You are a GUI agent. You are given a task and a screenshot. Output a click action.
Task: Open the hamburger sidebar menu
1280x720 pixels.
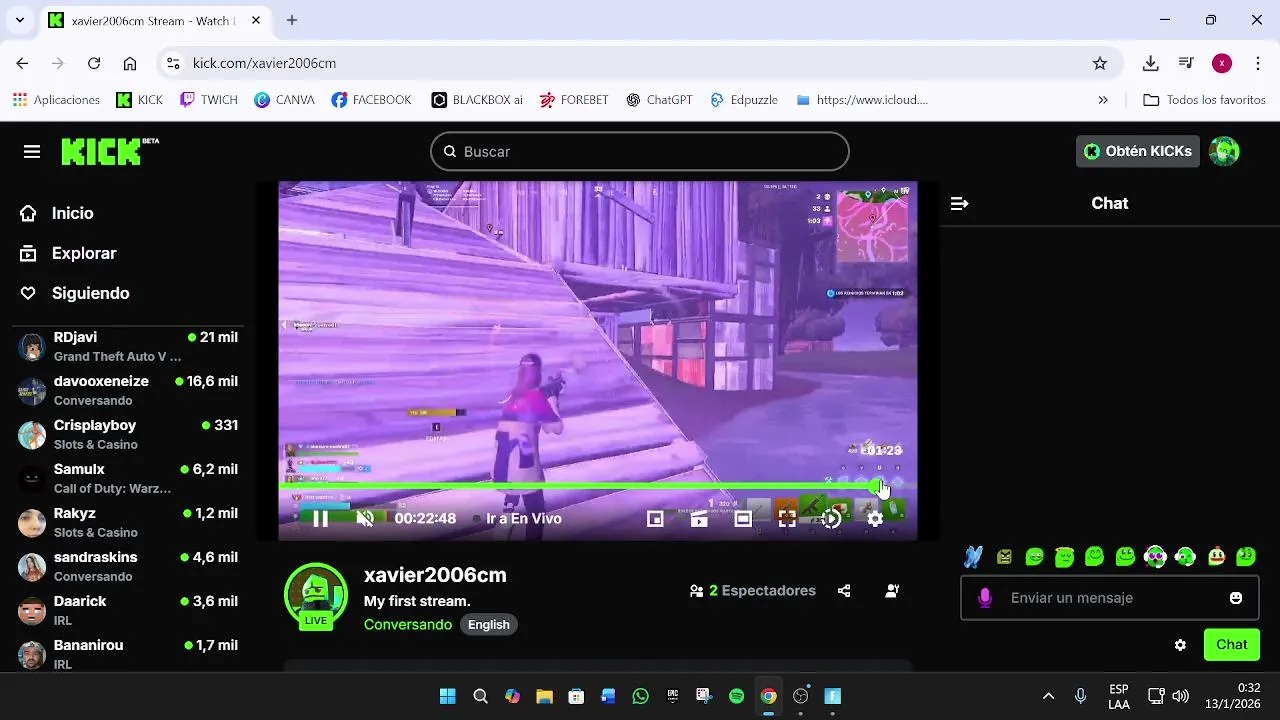(x=32, y=151)
